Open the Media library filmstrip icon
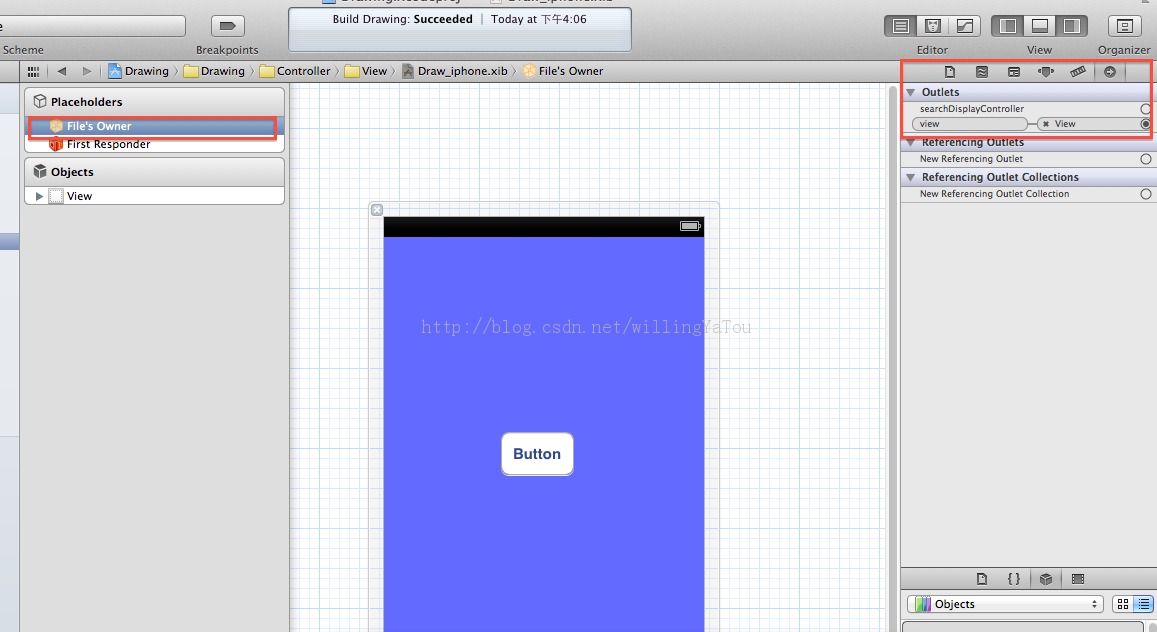 [x=1077, y=579]
